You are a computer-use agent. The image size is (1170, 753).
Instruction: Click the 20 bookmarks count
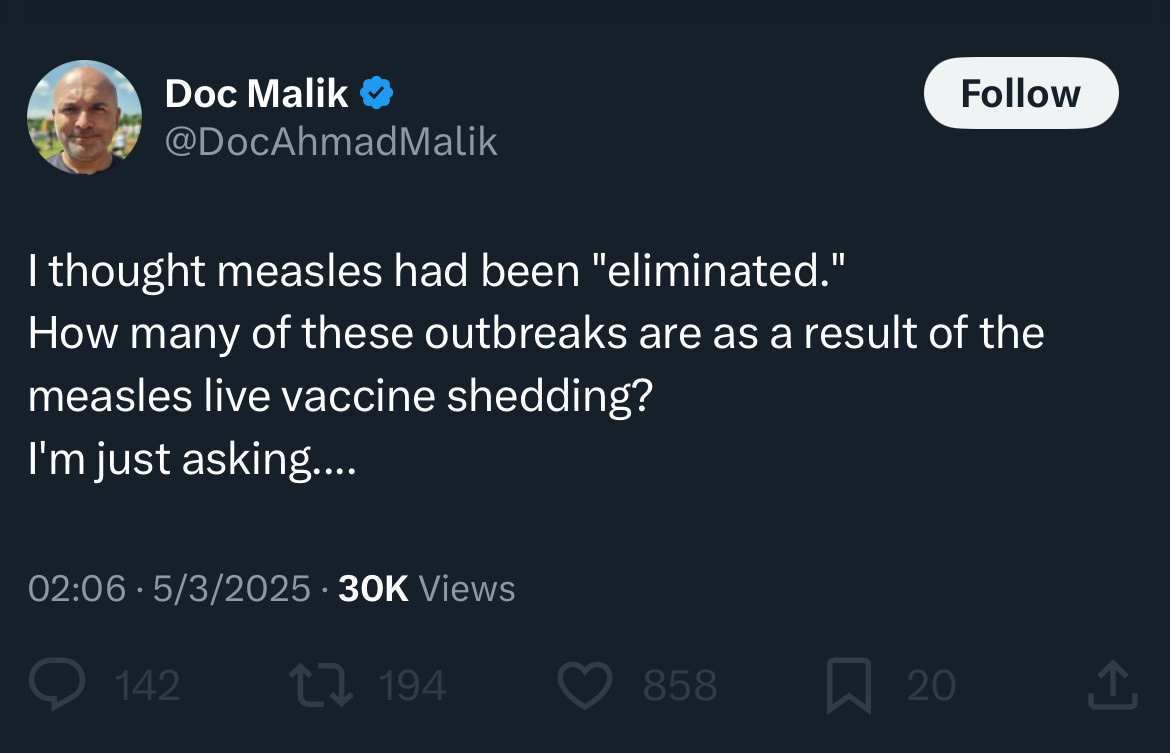click(x=931, y=685)
